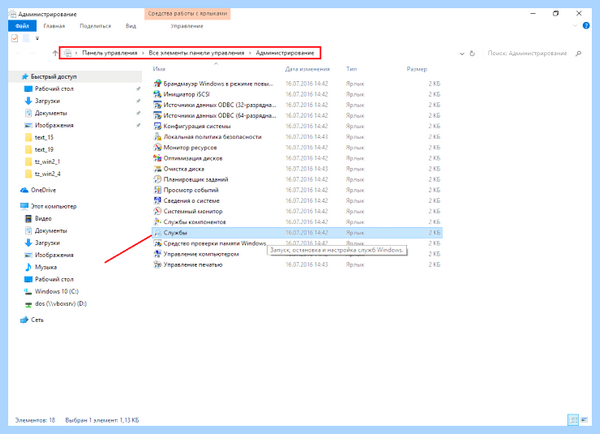Open the quick access toolbar customize arrow
The width and height of the screenshot is (600, 434).
(37, 38)
